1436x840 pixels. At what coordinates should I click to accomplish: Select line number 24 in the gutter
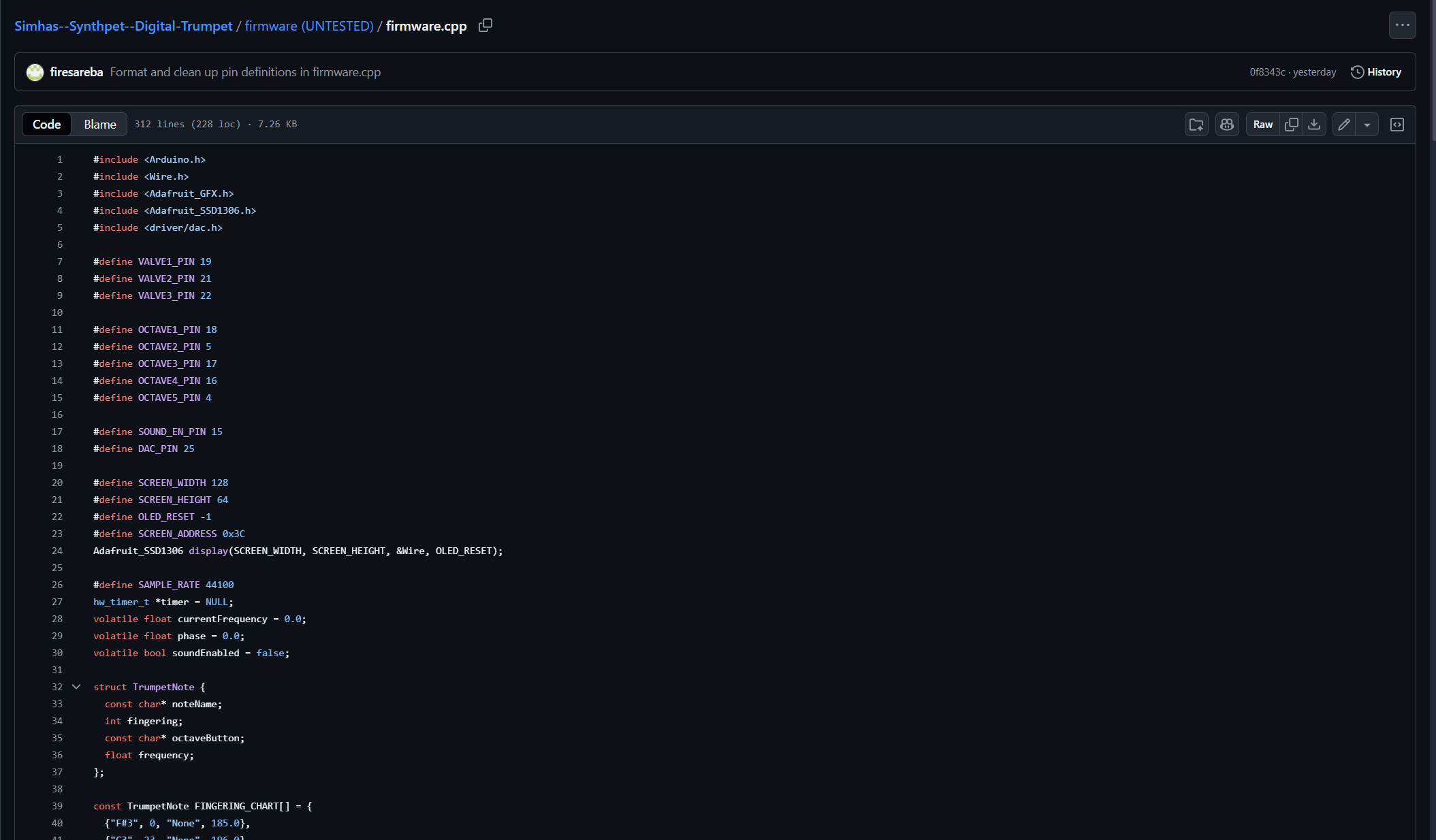pos(57,551)
